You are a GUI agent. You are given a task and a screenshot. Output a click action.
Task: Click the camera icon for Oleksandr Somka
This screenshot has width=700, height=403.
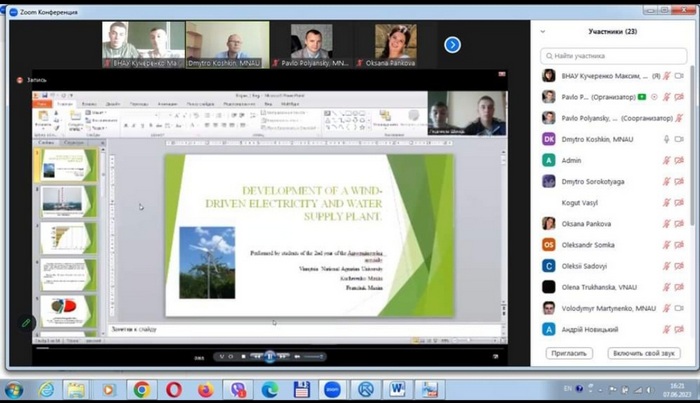pyautogui.click(x=679, y=245)
